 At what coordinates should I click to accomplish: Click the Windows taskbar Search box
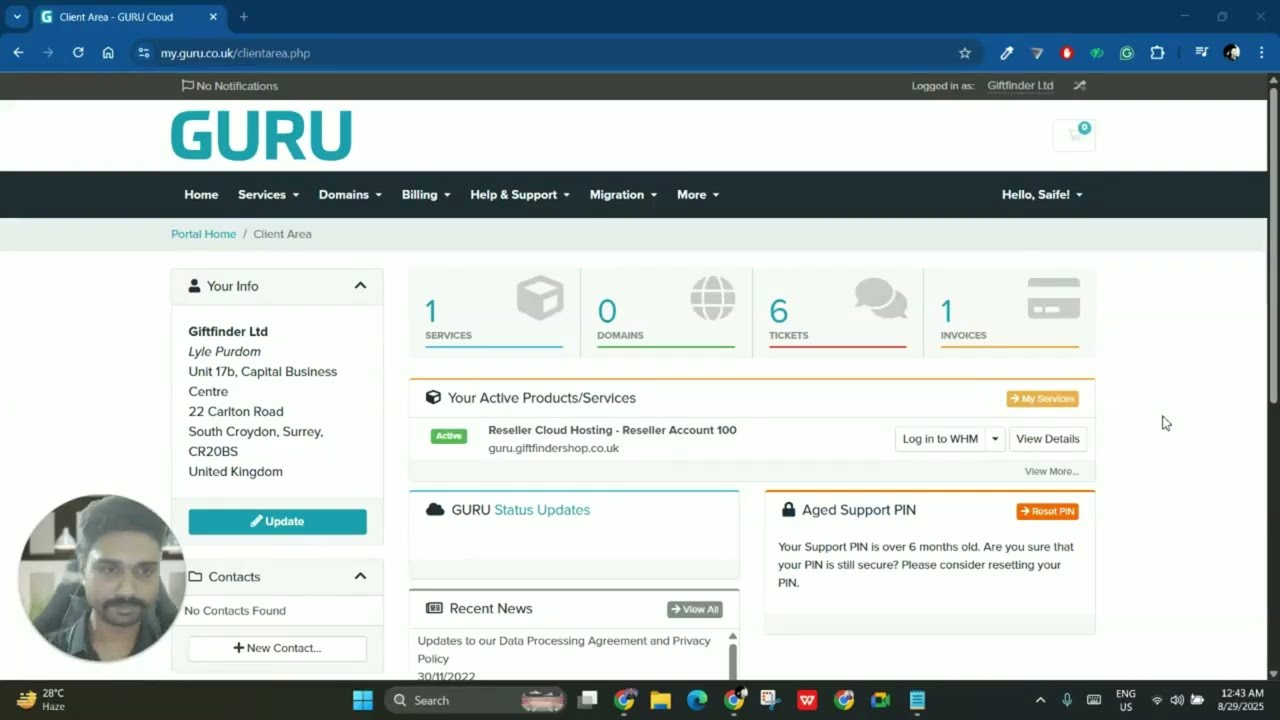(475, 700)
